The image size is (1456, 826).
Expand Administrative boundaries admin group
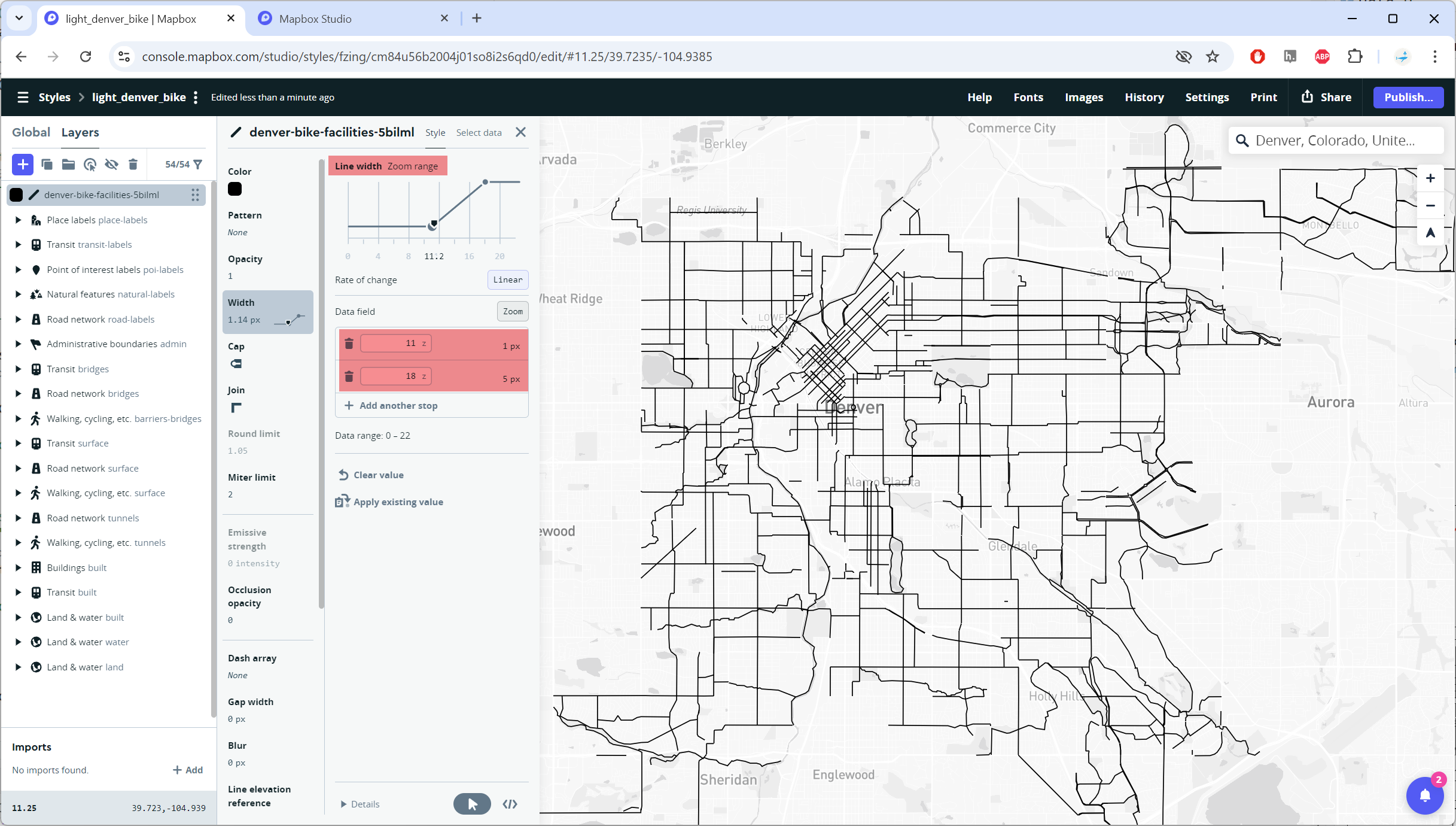[18, 344]
